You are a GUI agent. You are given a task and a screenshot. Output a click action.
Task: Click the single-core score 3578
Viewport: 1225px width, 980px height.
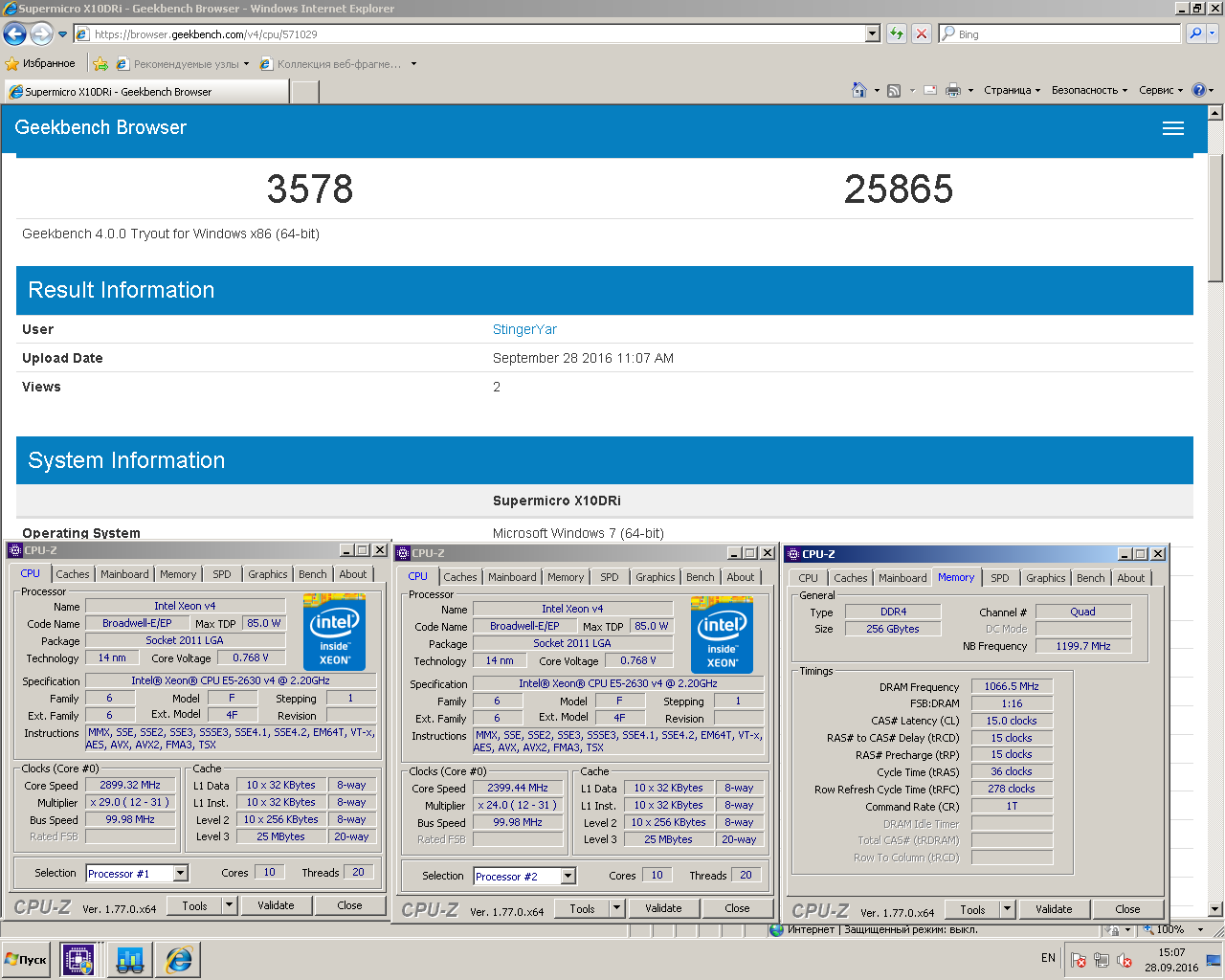[310, 189]
